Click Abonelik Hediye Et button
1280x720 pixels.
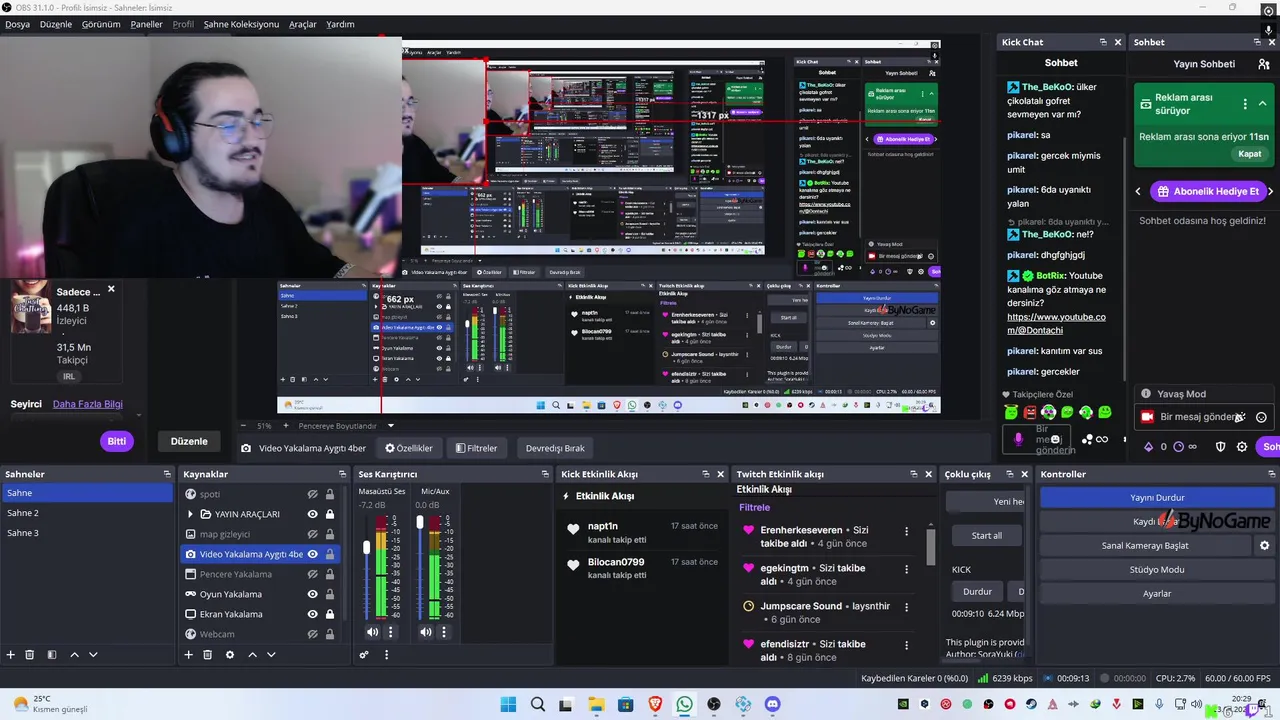click(1208, 191)
